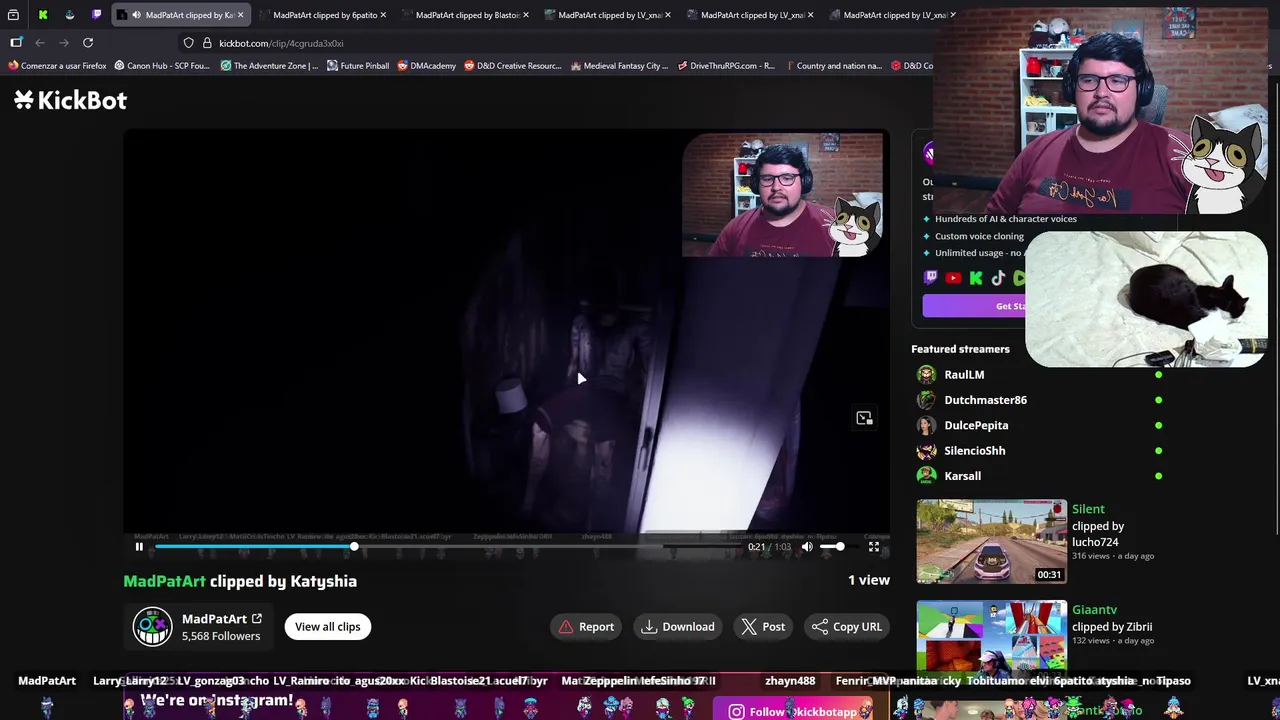This screenshot has width=1280, height=720.
Task: Open the 'Medieval Fantasy City' bookmark
Action: (619, 66)
